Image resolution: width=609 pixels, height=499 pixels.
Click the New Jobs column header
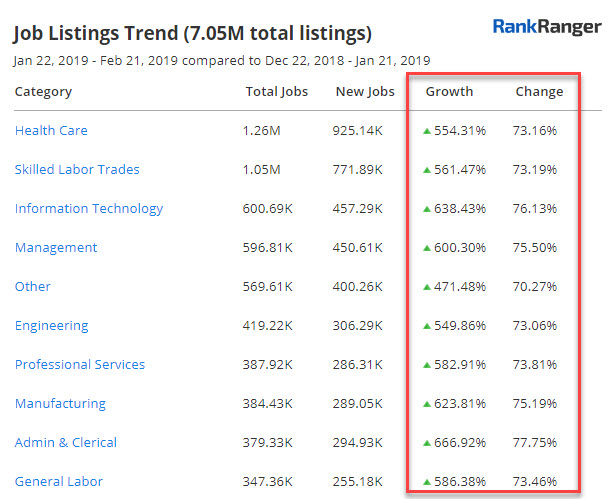364,92
